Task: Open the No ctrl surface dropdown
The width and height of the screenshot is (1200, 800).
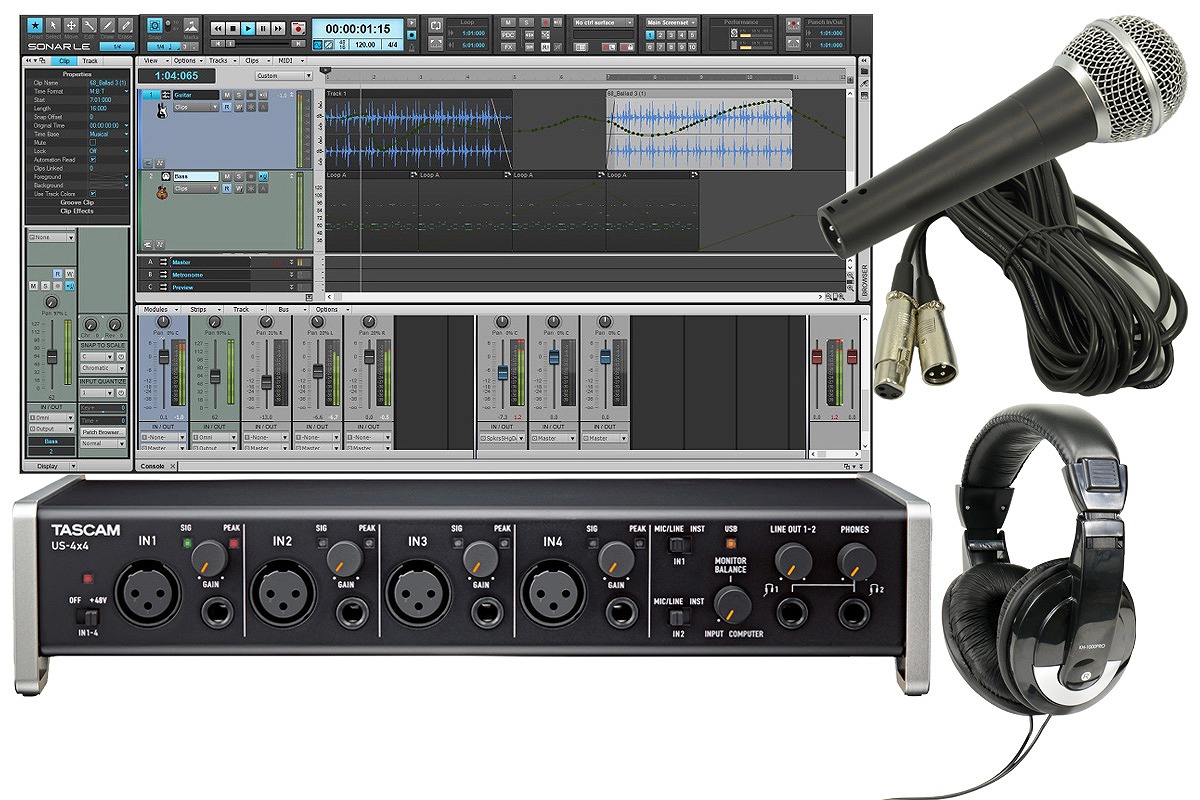Action: 604,21
